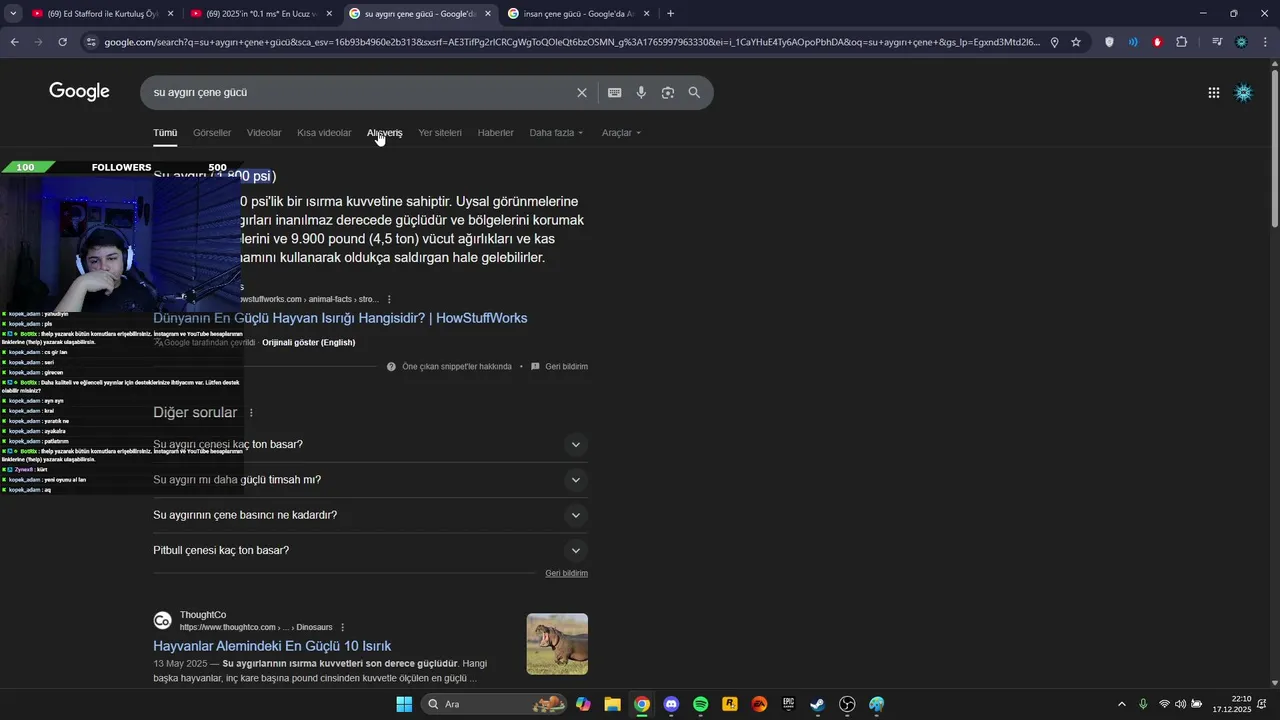The height and width of the screenshot is (720, 1280).
Task: Open the browser extensions puzzle icon
Action: click(x=1182, y=42)
